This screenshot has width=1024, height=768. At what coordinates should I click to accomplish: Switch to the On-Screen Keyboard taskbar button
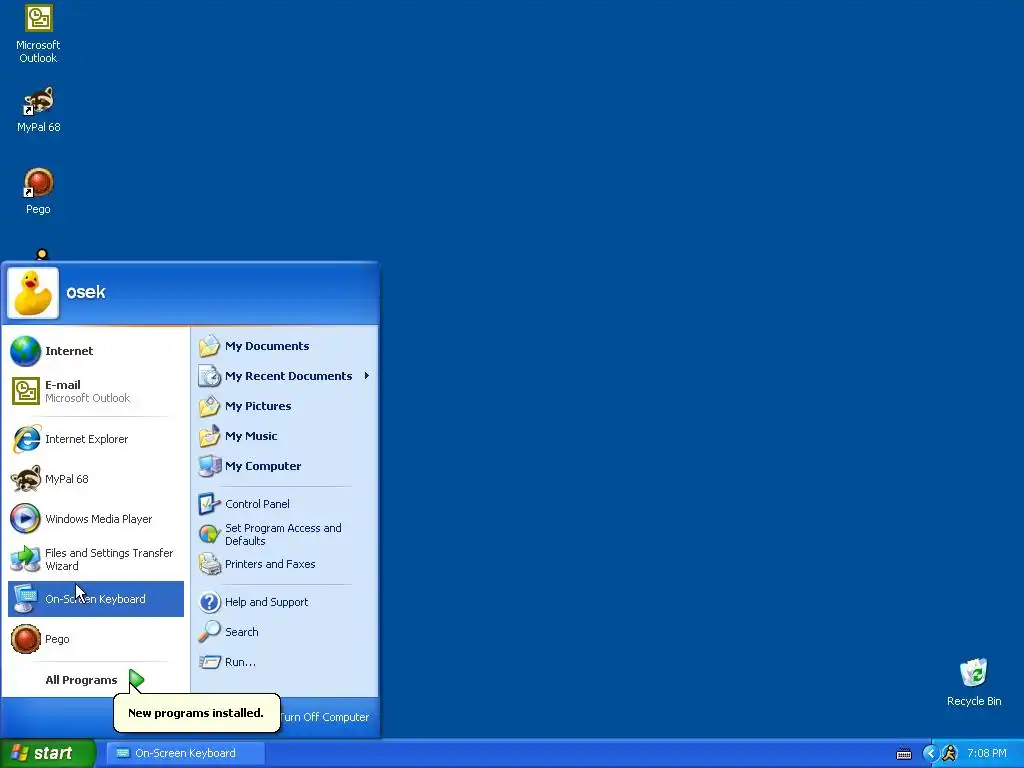pos(185,753)
